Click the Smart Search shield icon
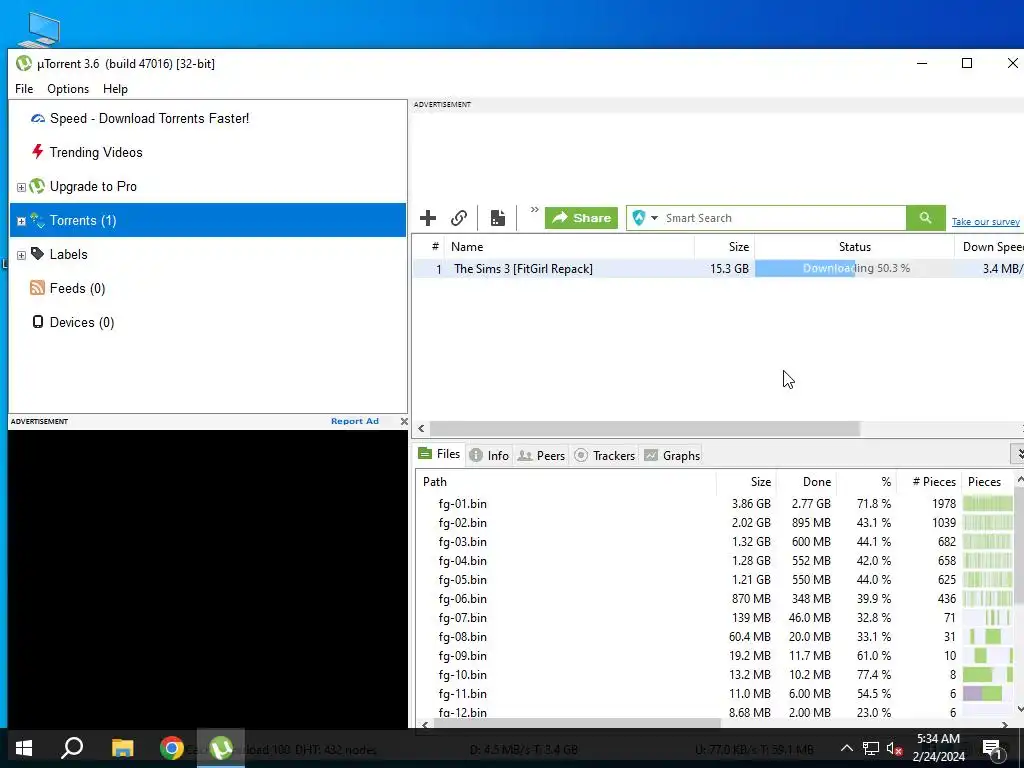This screenshot has height=768, width=1024. (639, 218)
